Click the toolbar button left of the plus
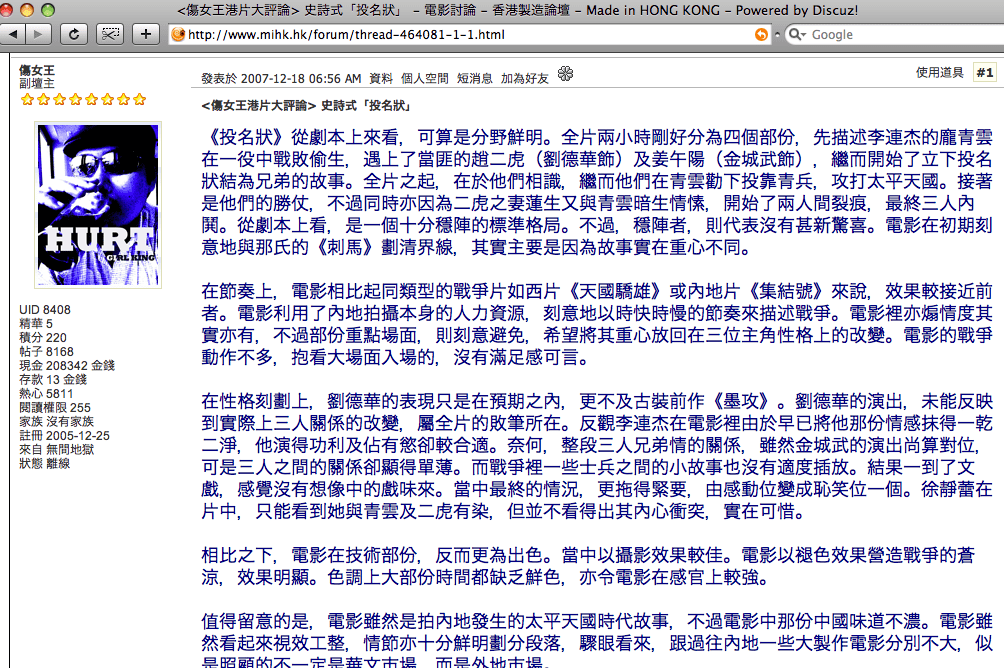The height and width of the screenshot is (668, 1004). [x=110, y=34]
